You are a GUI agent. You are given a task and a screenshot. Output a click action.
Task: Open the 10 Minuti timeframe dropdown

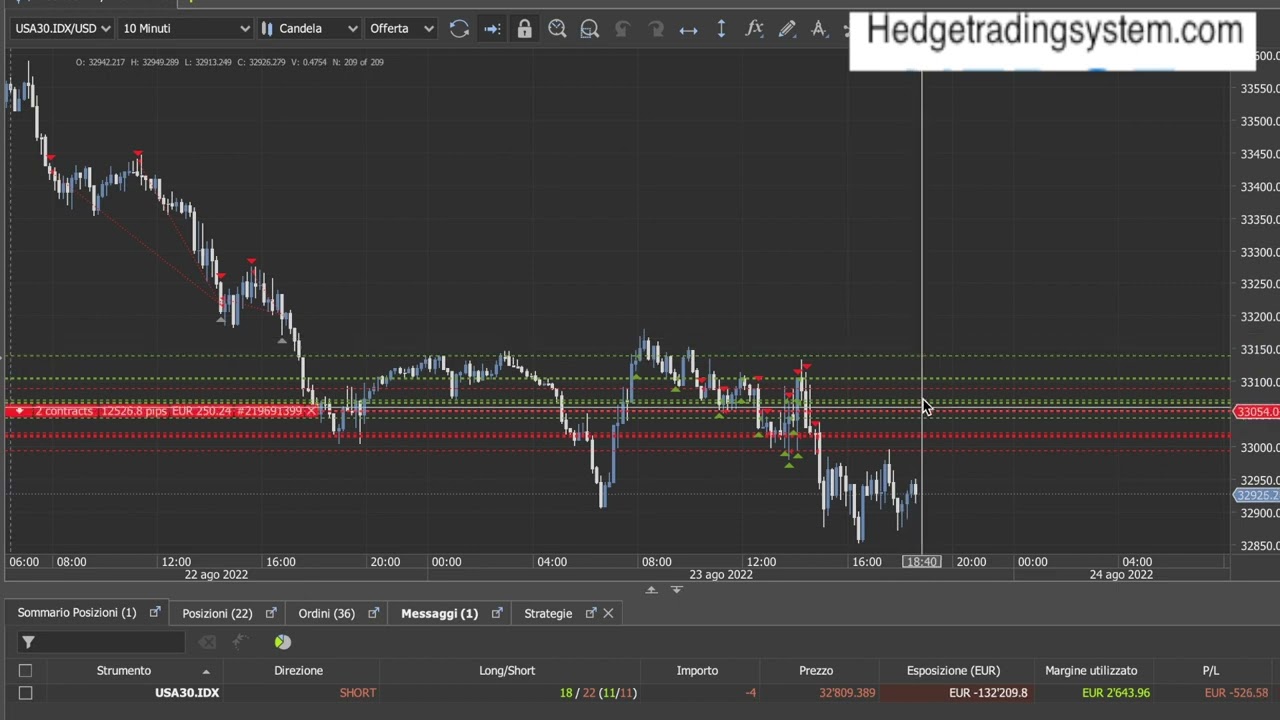pyautogui.click(x=186, y=28)
